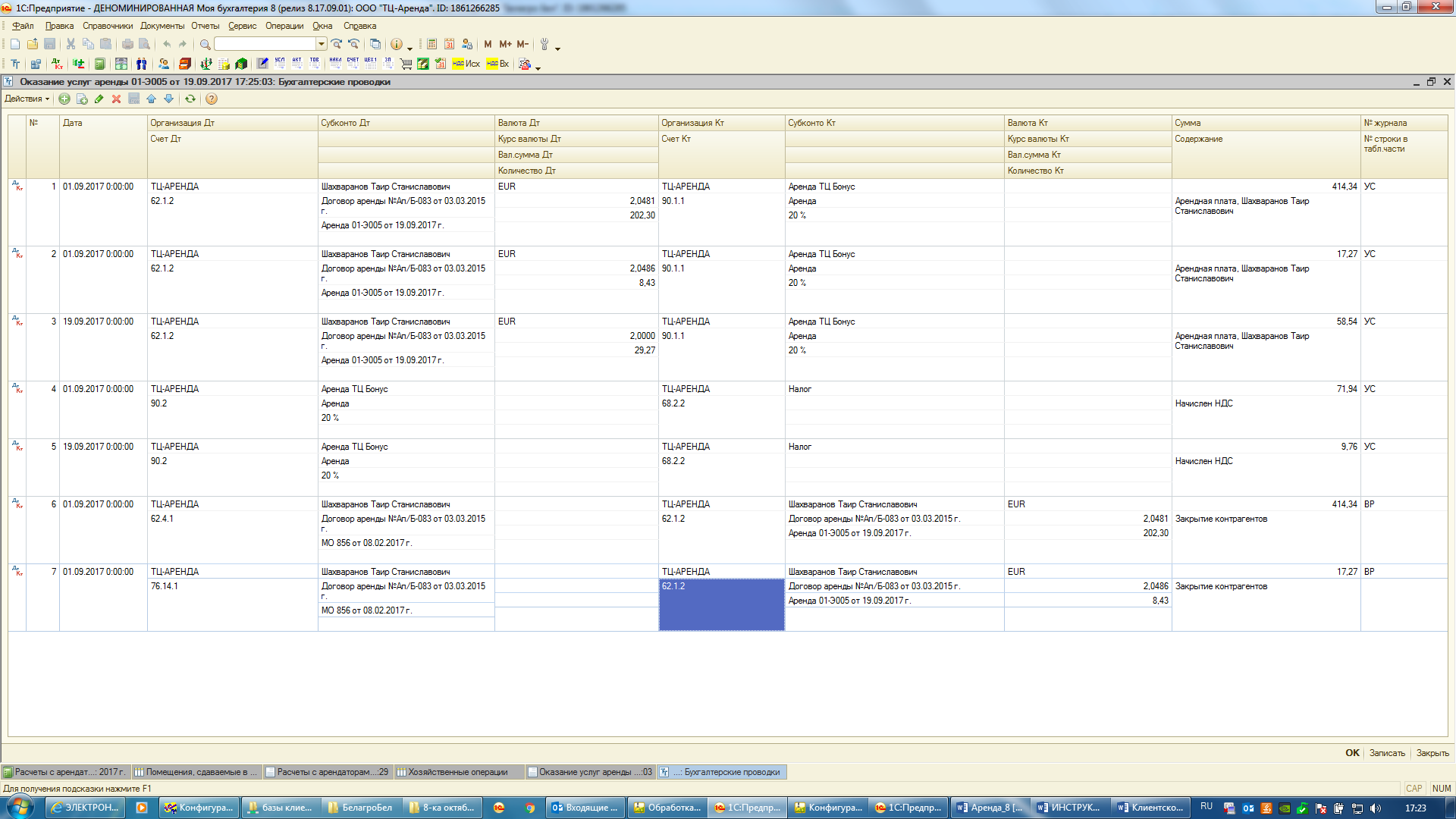Click the yellow question mark help icon
This screenshot has height=819, width=1456.
click(x=212, y=99)
